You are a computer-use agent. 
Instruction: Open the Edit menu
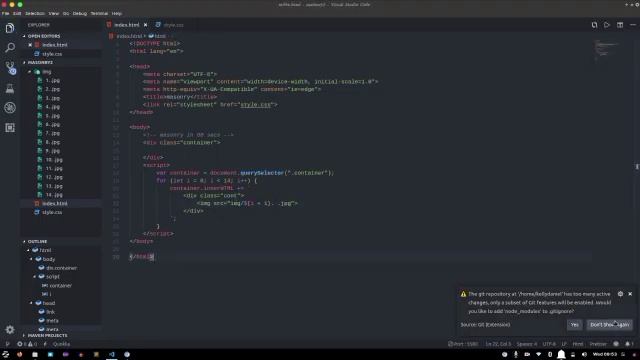[17, 13]
